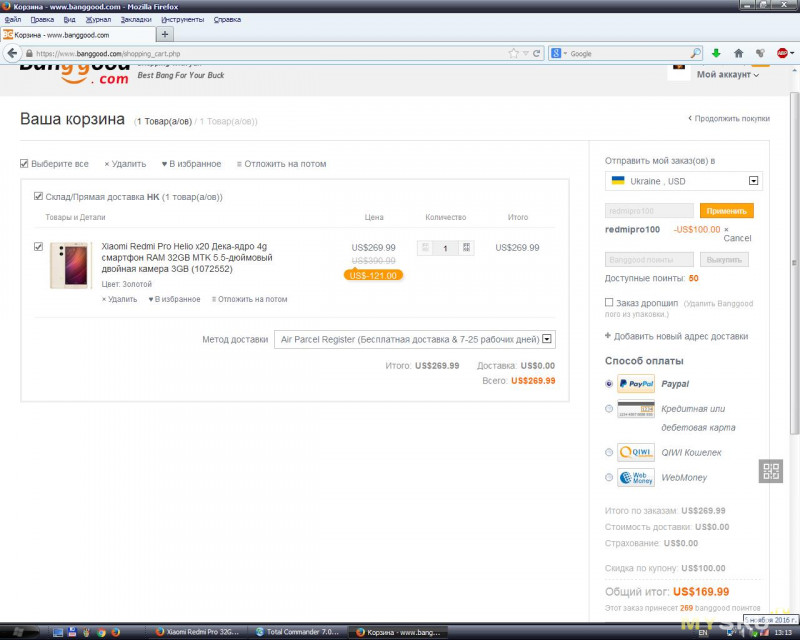Click the WebMoney logo

tap(636, 478)
